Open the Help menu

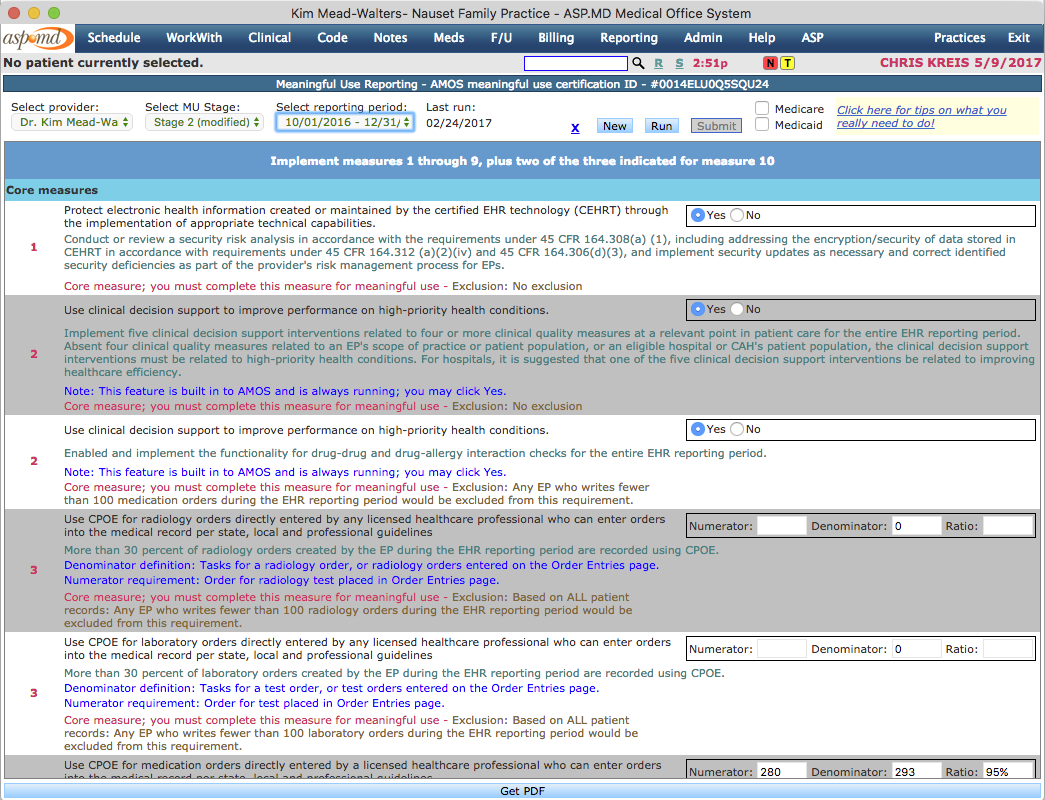(x=762, y=38)
